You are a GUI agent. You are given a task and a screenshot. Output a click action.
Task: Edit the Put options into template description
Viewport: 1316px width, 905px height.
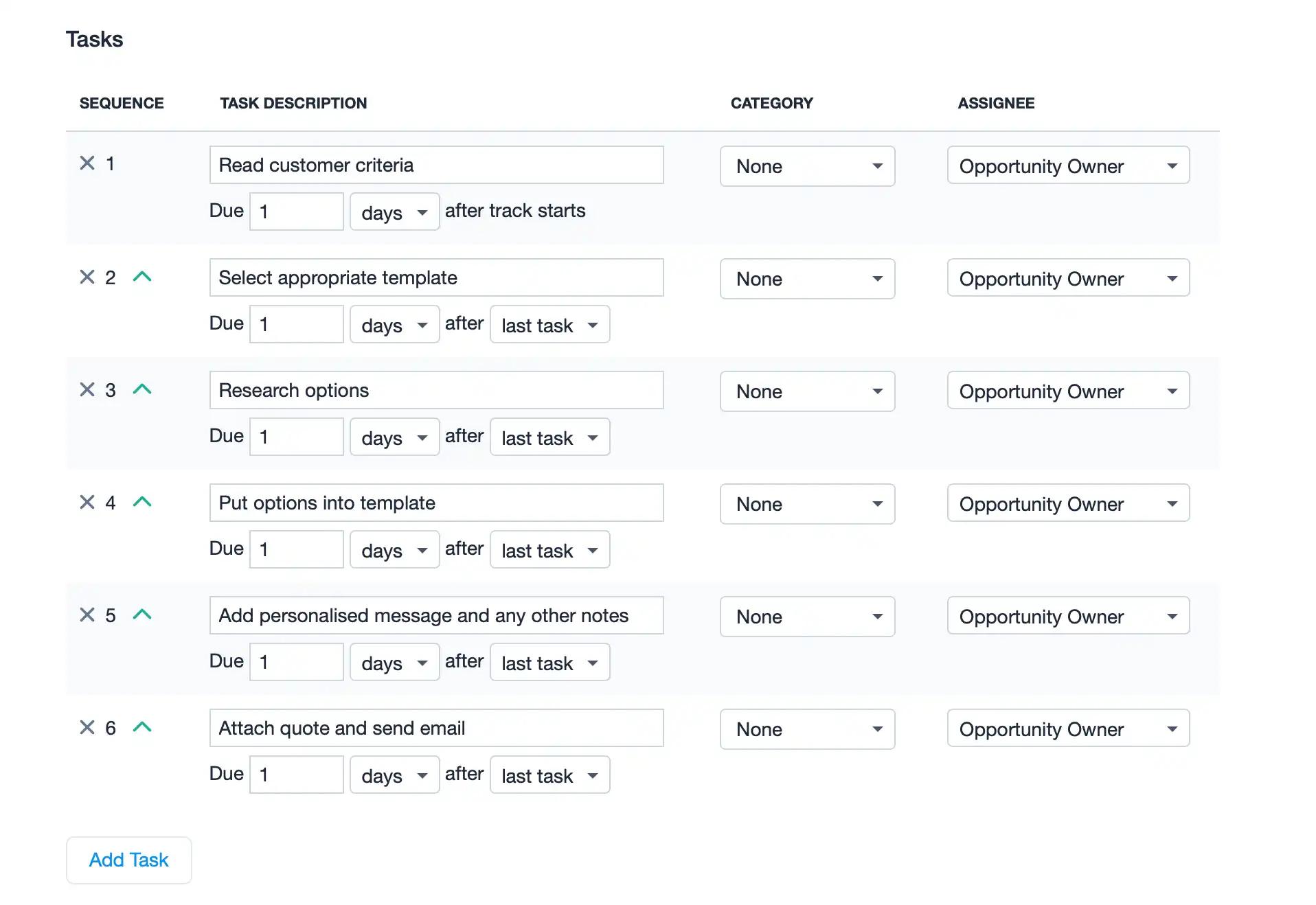point(436,503)
